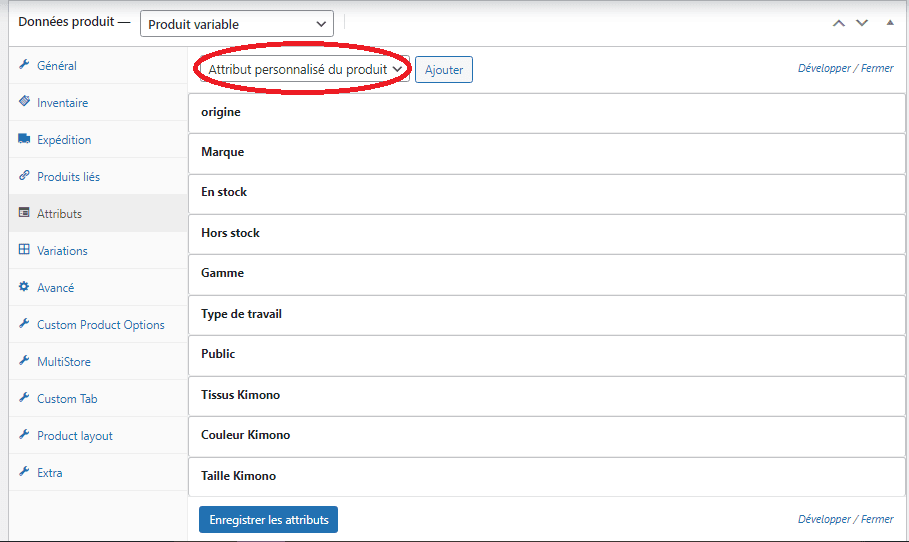Click the Attributs list icon

click(24, 213)
